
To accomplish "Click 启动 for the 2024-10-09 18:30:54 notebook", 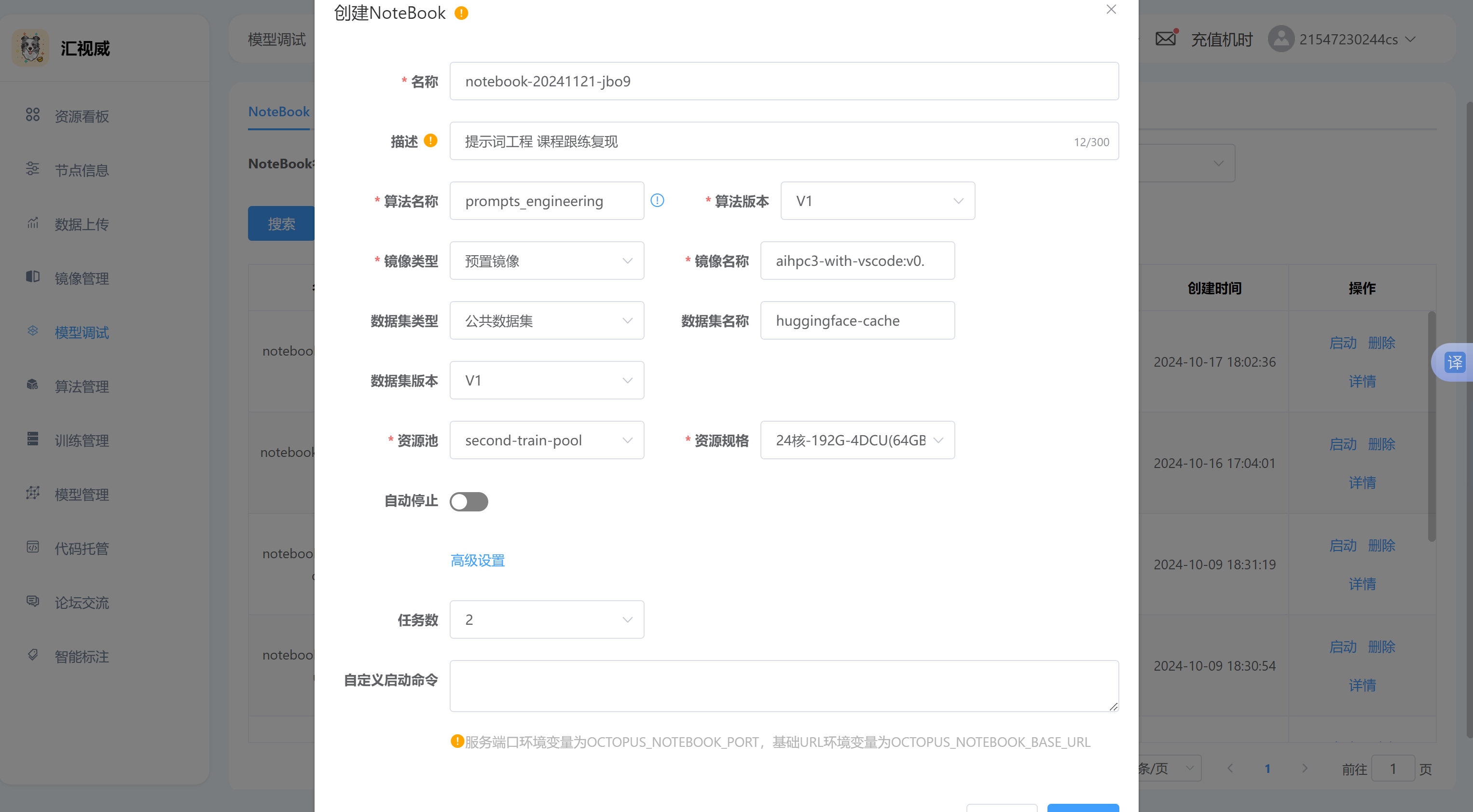I will coord(1343,647).
